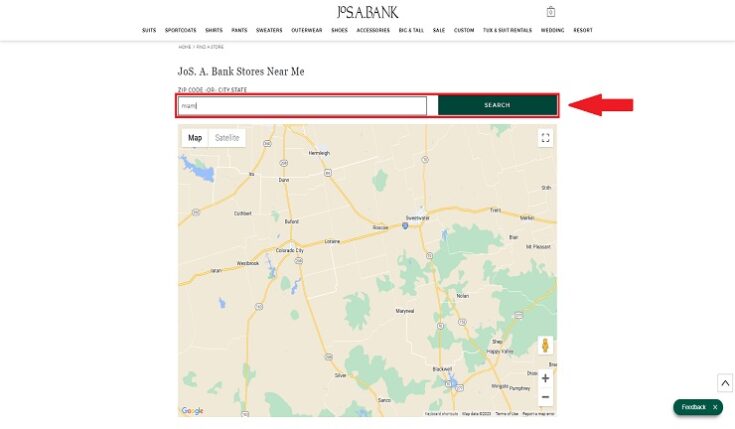Open the Big & Tall menu
The width and height of the screenshot is (735, 429).
tap(411, 30)
